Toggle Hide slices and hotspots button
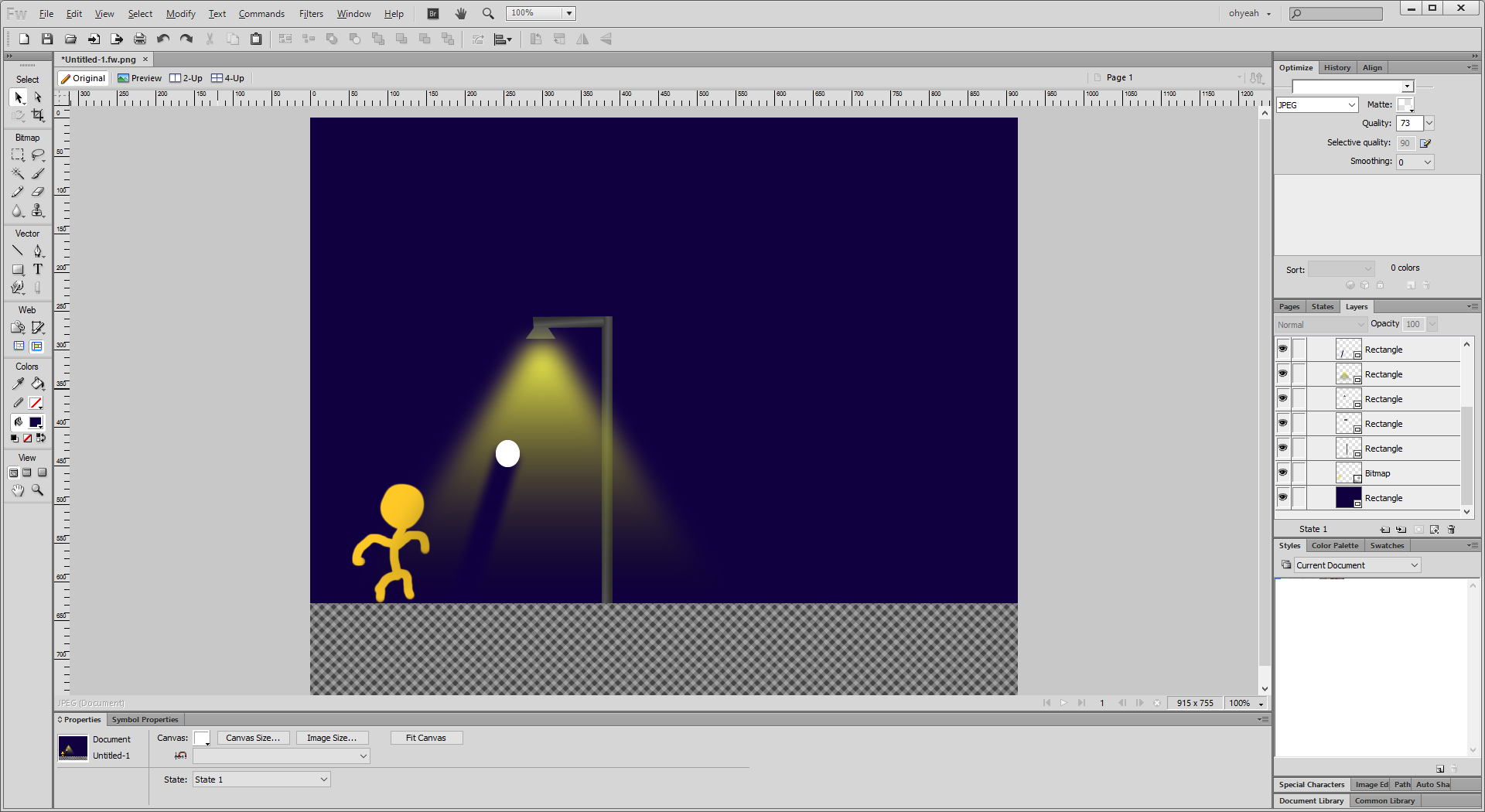 tap(19, 346)
